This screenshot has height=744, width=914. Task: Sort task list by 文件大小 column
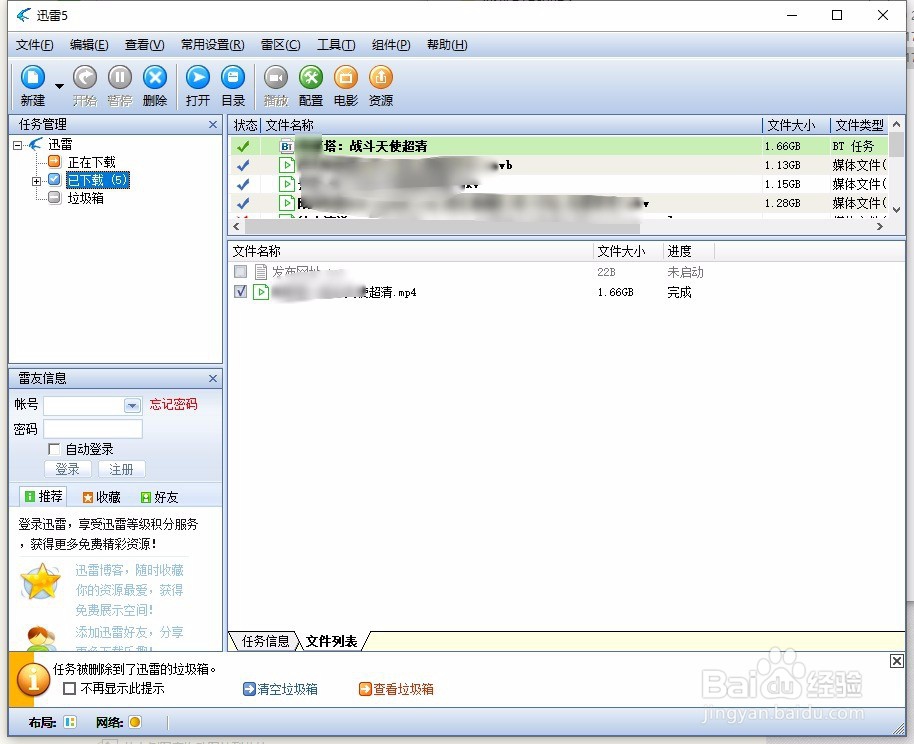point(790,125)
